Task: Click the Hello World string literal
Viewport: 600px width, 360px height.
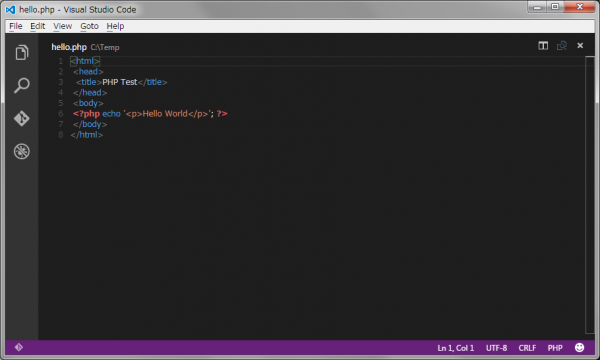Action: [167, 114]
